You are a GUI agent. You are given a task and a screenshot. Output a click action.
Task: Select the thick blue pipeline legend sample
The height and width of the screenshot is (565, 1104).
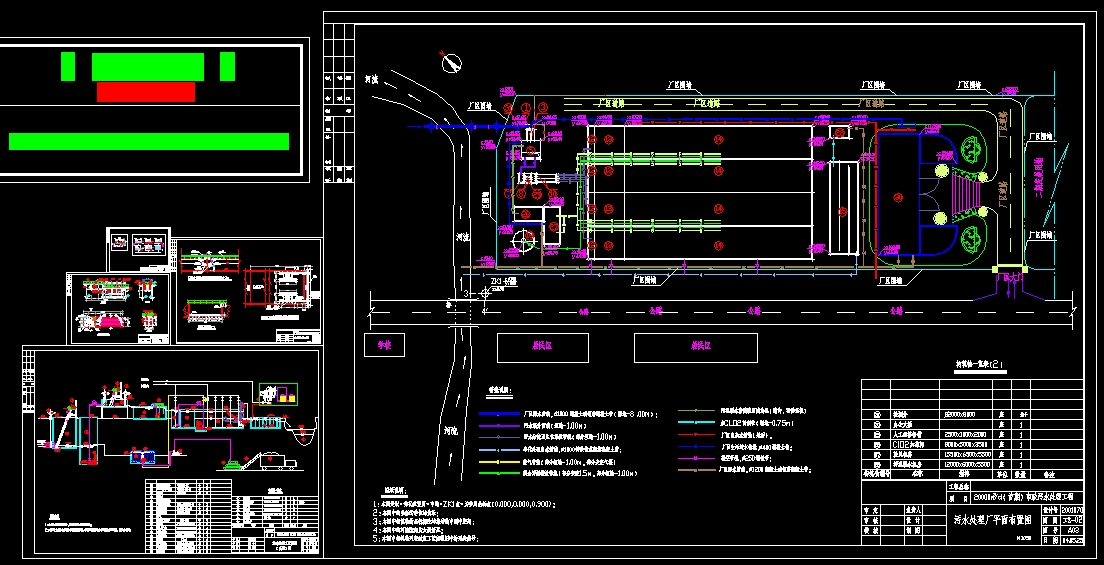click(500, 414)
